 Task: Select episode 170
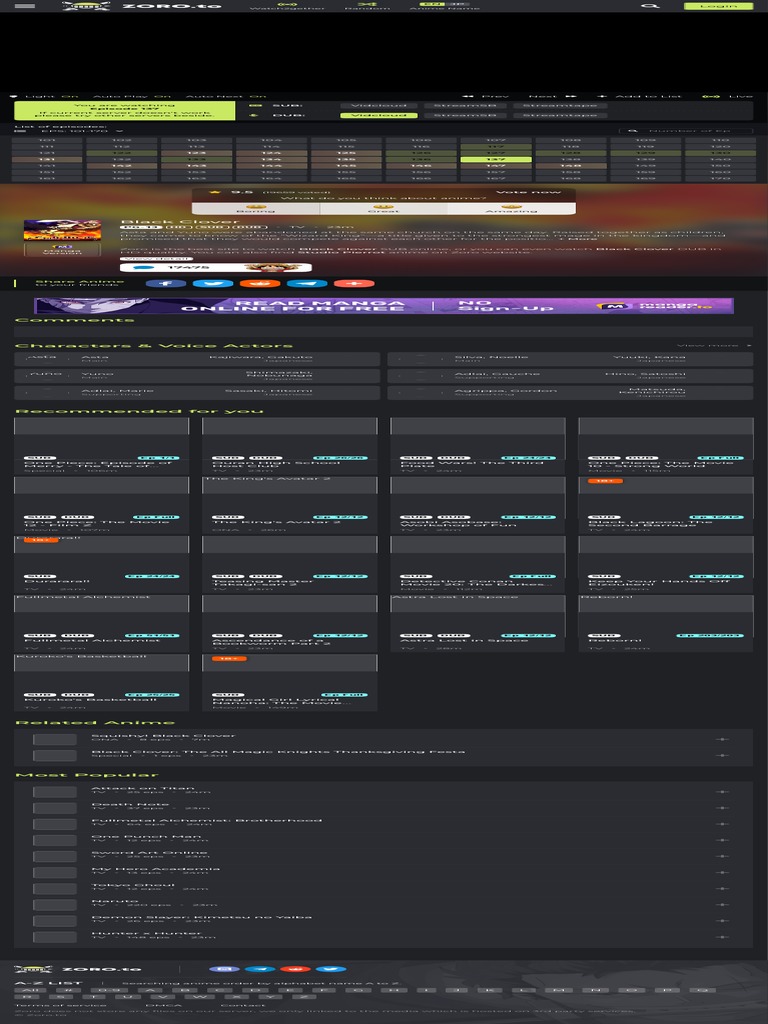coord(720,178)
